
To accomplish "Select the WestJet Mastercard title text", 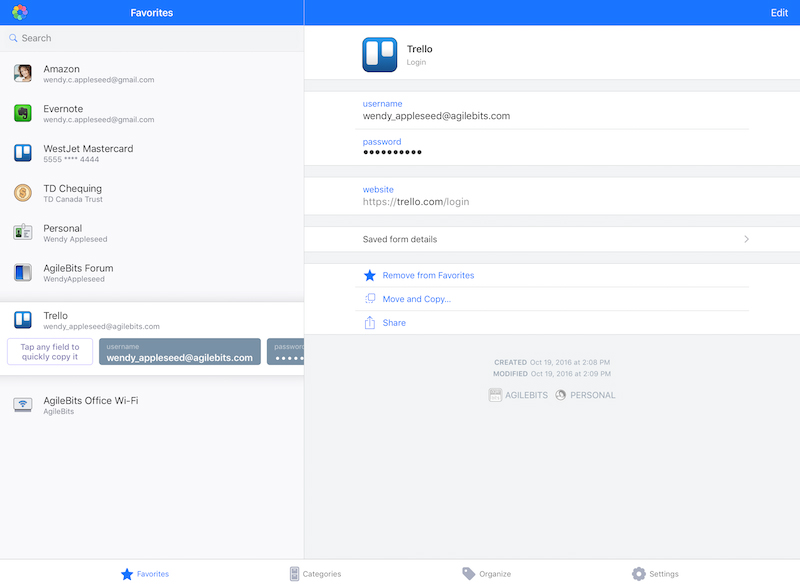I will (x=88, y=149).
